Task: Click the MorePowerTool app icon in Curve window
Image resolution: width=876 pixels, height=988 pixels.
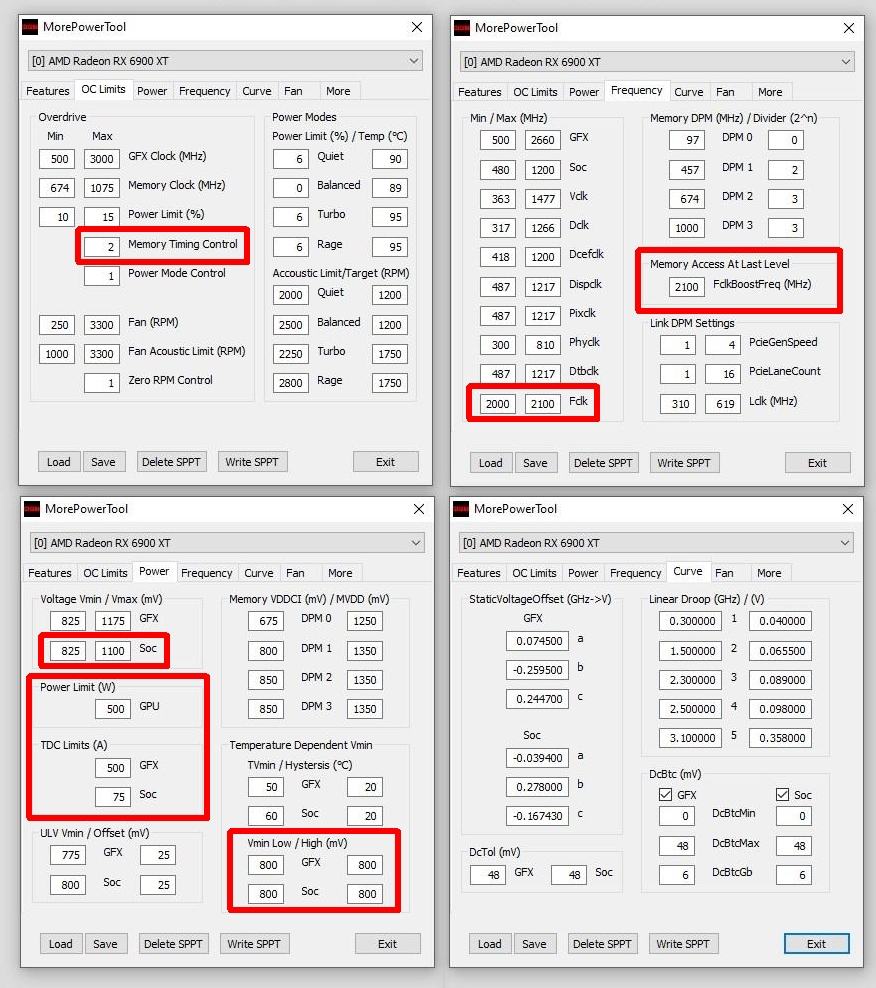Action: (x=461, y=508)
